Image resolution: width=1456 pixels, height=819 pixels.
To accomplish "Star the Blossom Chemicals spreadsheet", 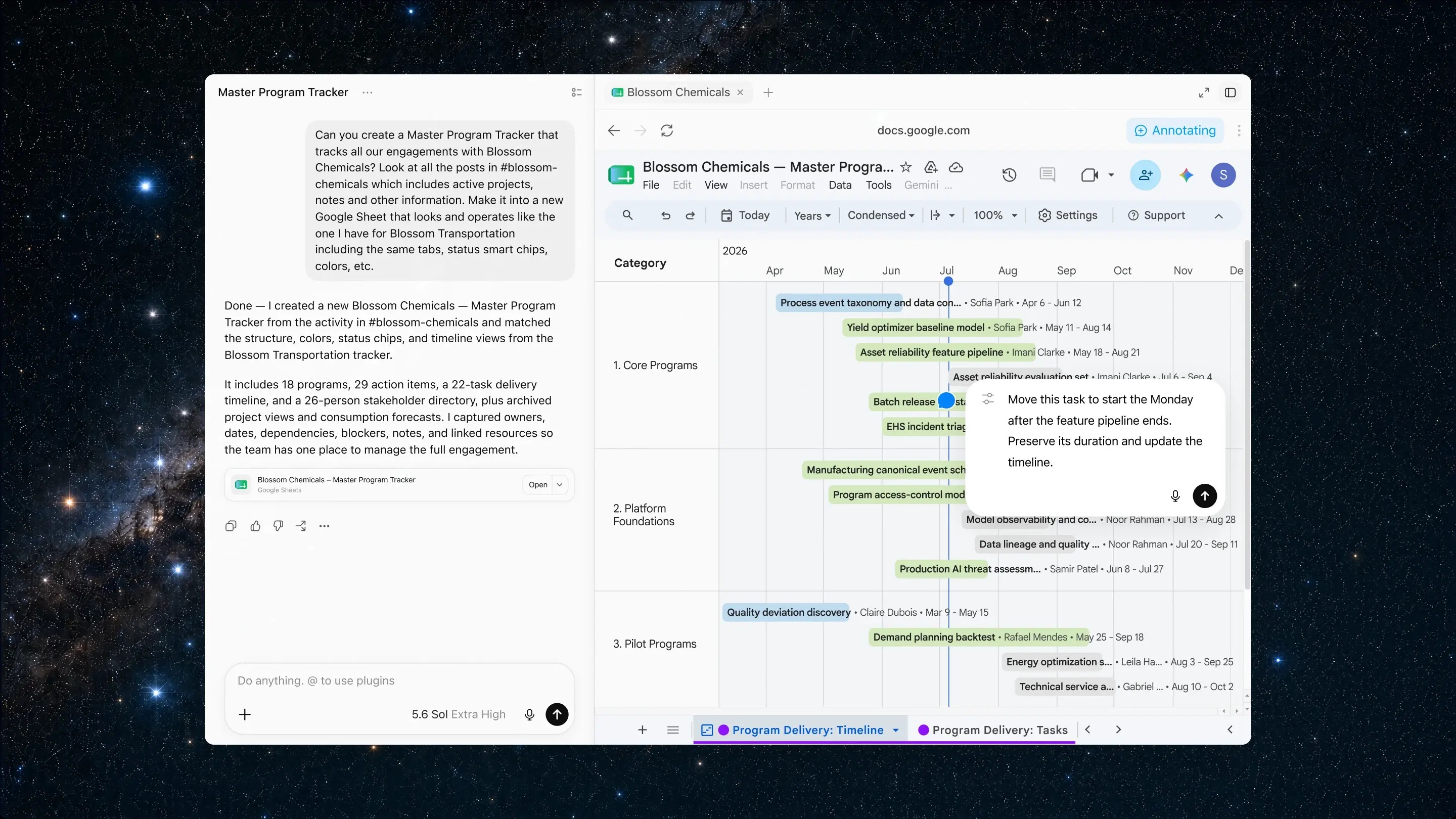I will [906, 167].
